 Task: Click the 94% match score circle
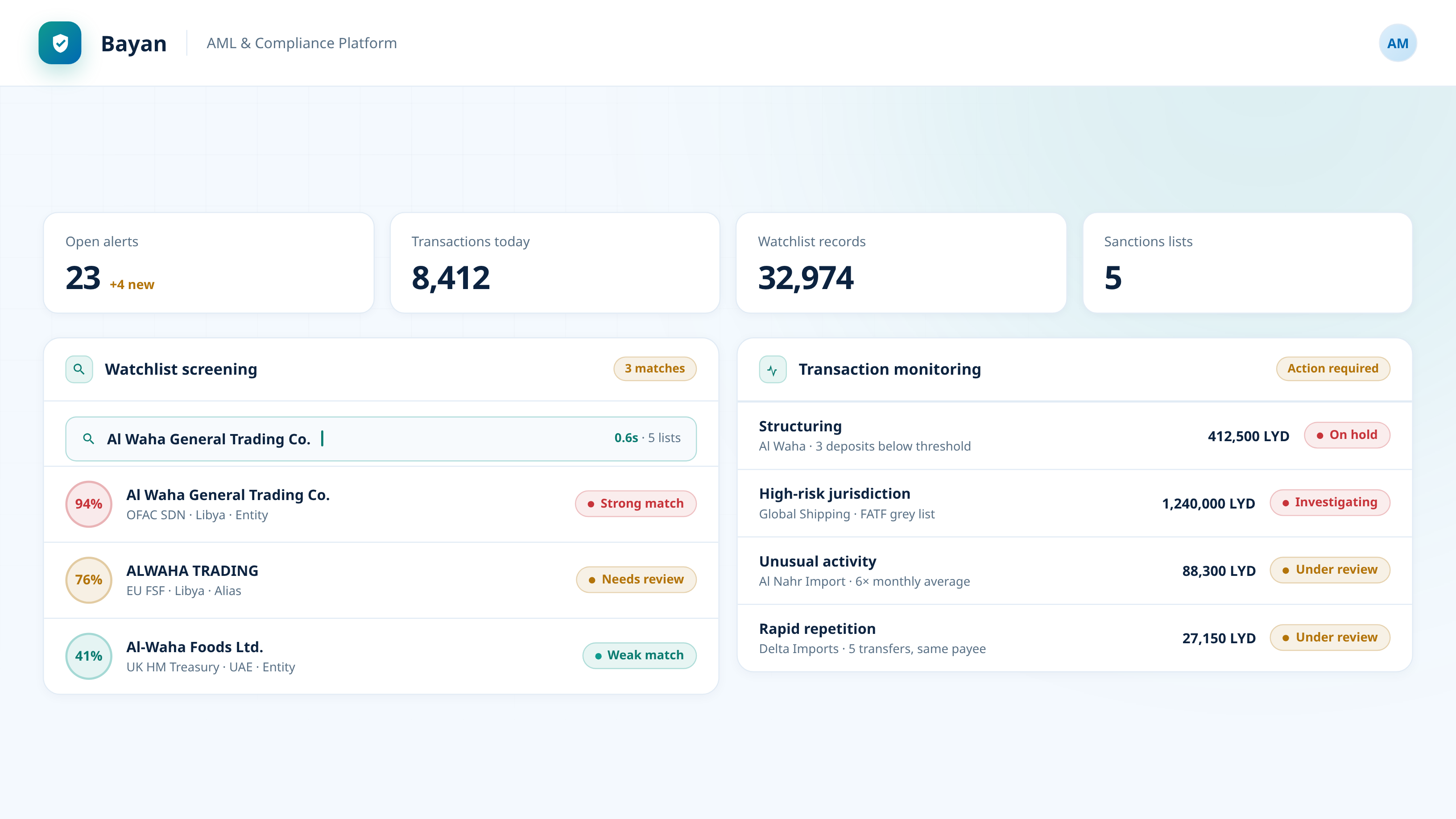point(89,504)
